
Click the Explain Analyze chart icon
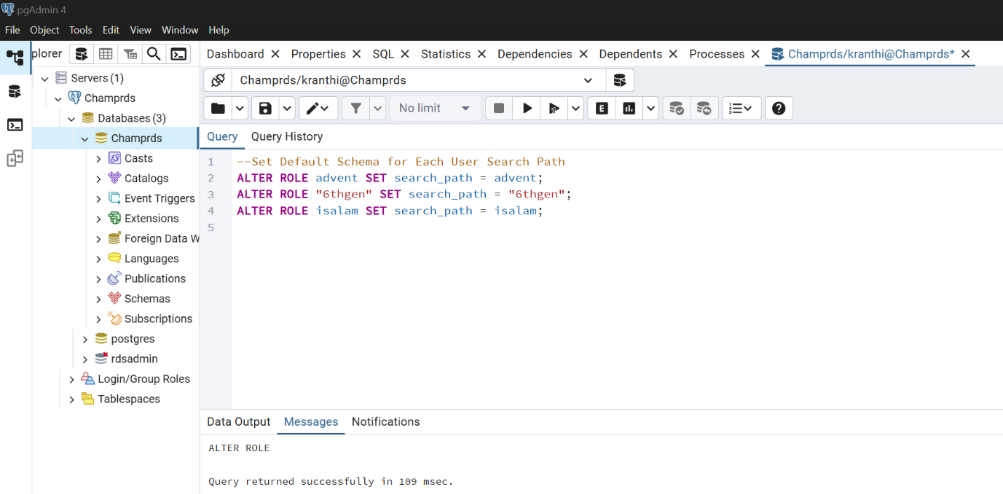point(629,108)
